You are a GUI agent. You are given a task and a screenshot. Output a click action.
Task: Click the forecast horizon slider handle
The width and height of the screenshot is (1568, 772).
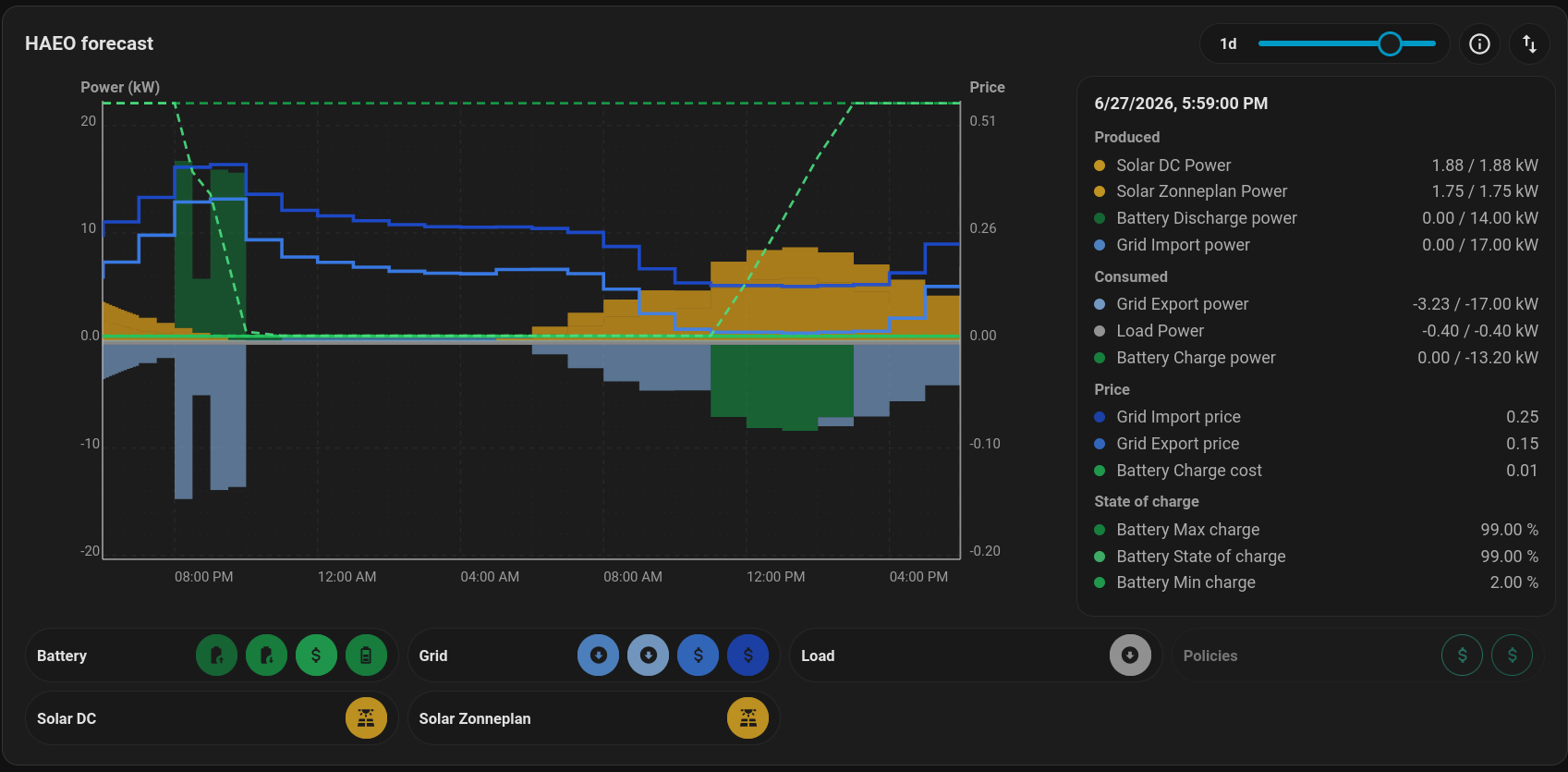pos(1390,43)
